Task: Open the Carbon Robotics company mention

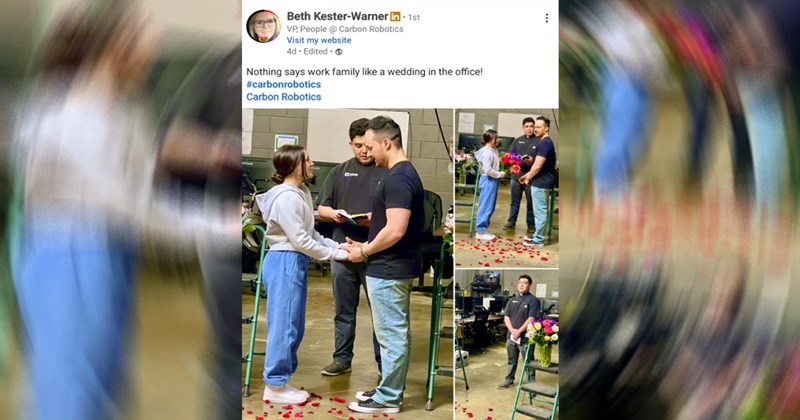Action: (x=284, y=96)
